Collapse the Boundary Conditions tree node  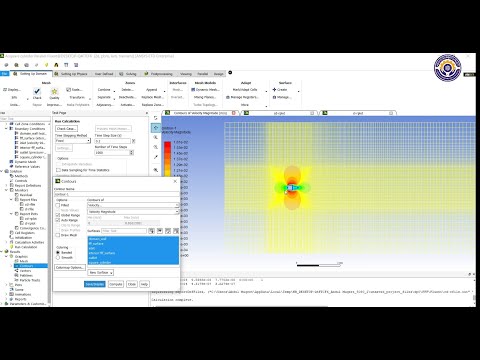click(6, 128)
